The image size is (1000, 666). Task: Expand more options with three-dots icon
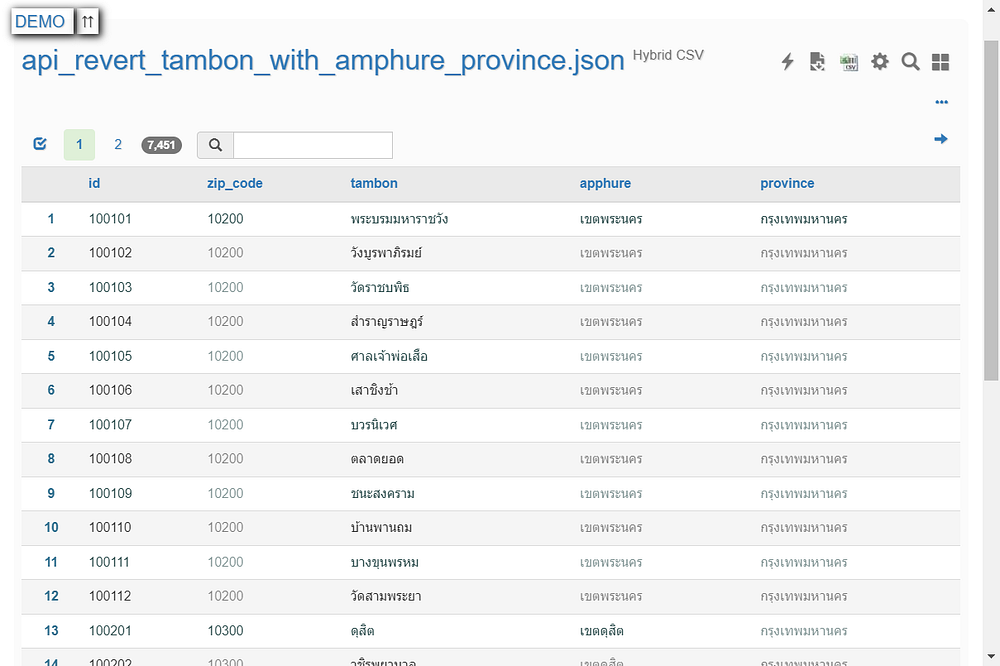941,102
